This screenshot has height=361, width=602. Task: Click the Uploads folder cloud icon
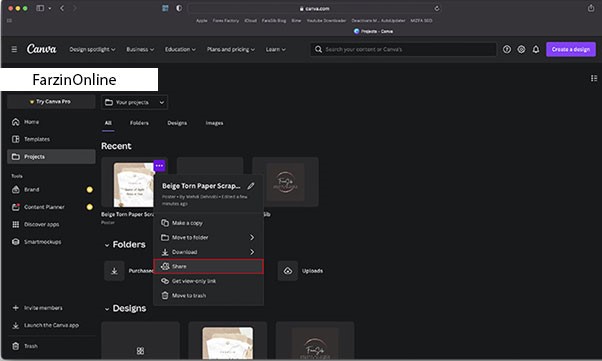click(288, 271)
